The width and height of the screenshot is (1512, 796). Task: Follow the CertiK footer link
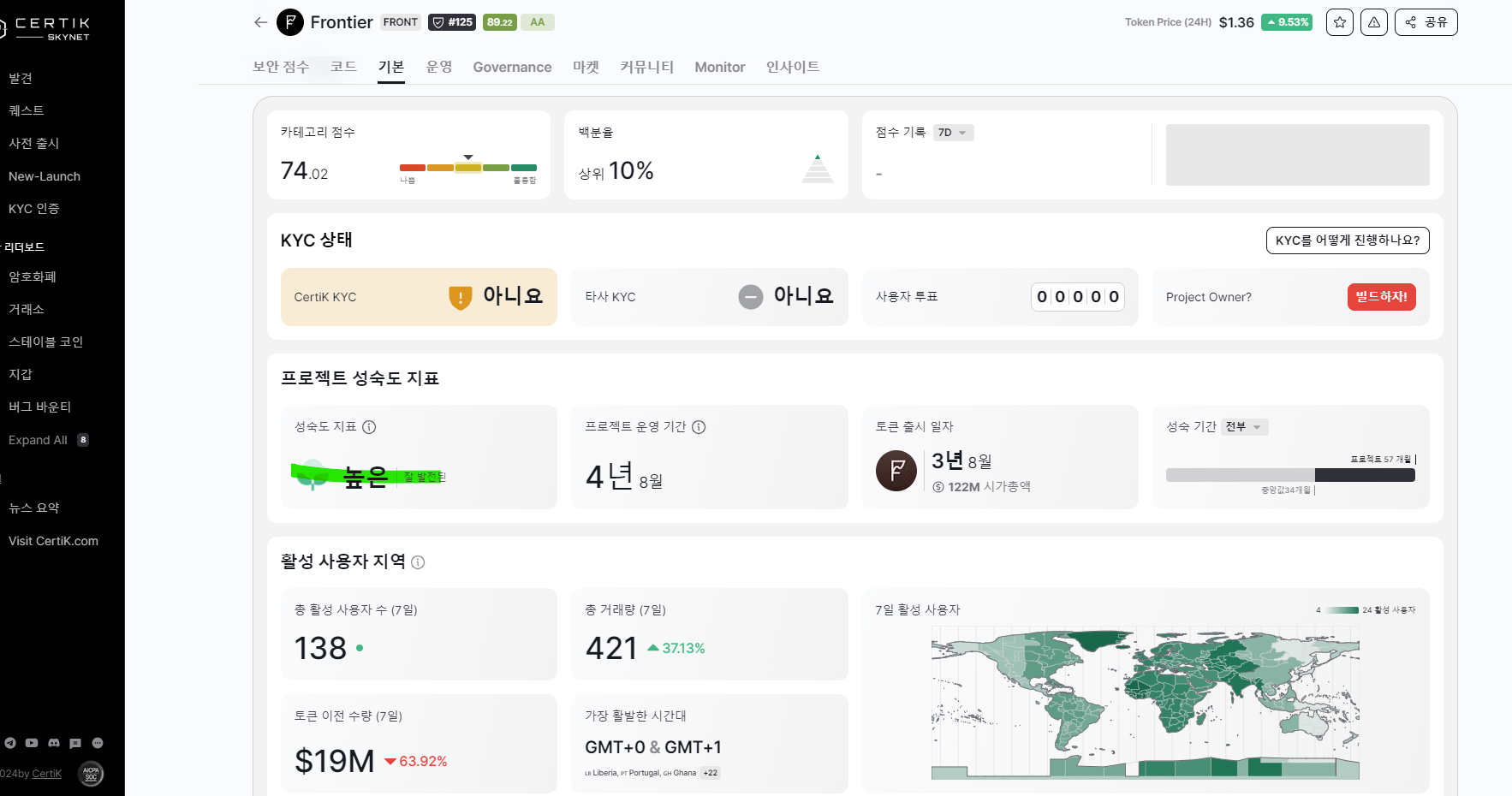coord(46,774)
